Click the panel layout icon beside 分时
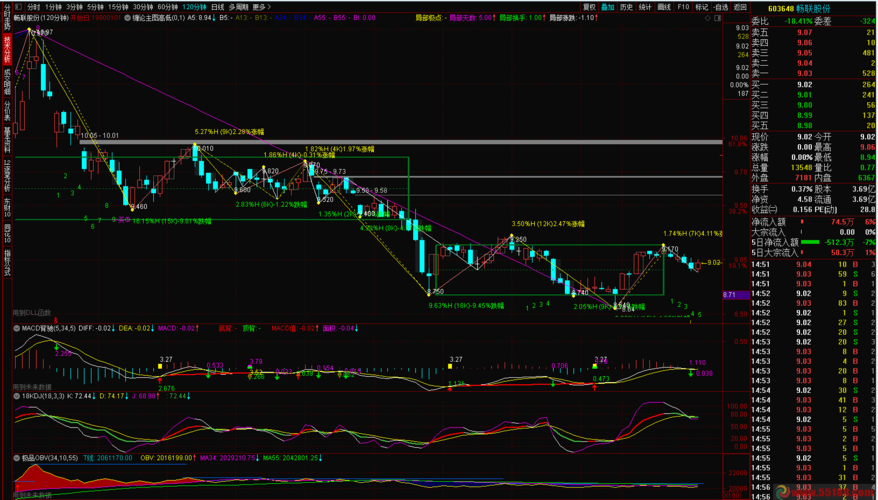 coord(19,6)
